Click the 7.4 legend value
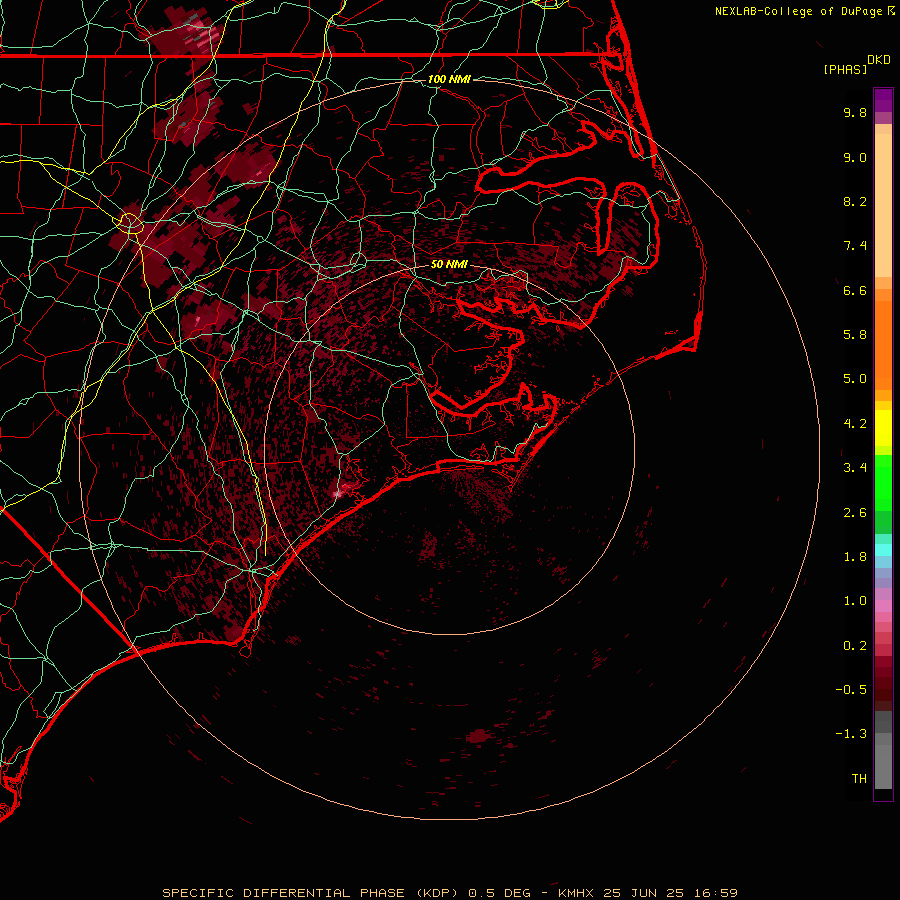Image resolution: width=900 pixels, height=900 pixels. coord(855,246)
